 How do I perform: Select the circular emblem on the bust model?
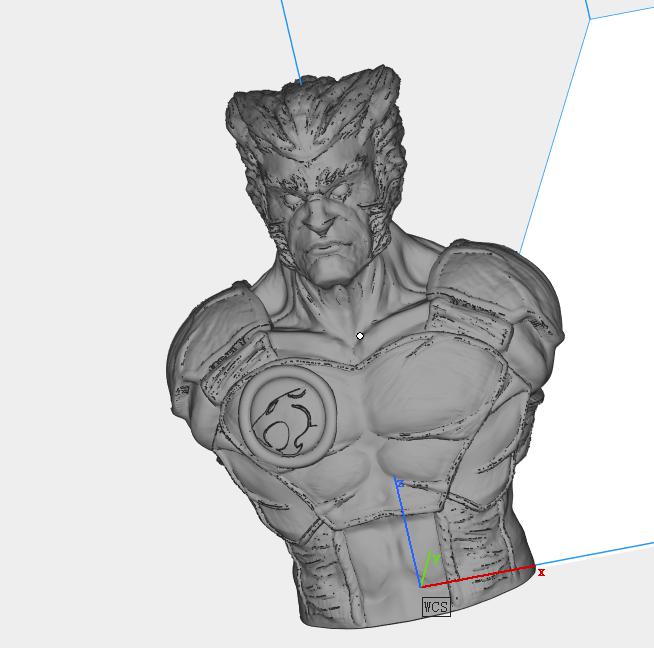(287, 418)
